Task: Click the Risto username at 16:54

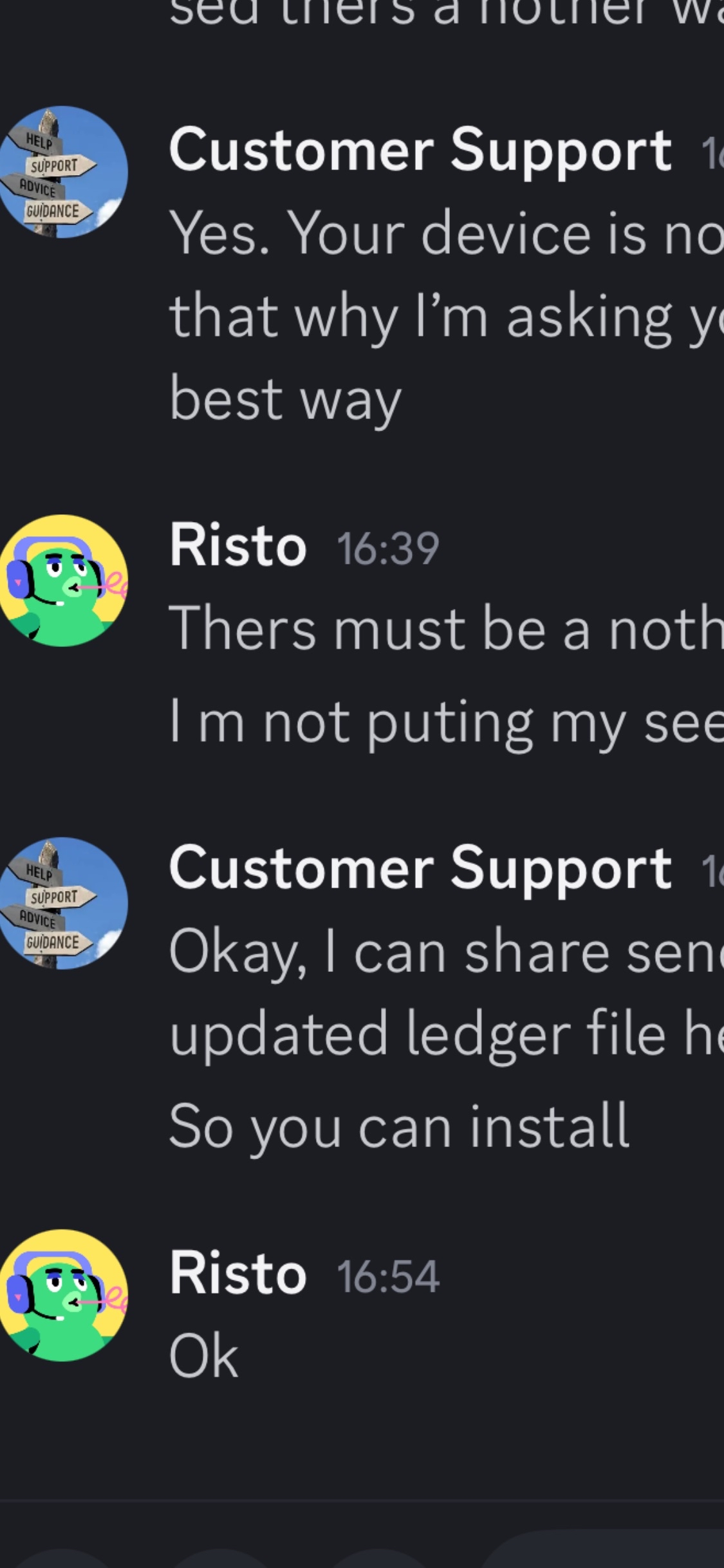Action: (x=237, y=1274)
